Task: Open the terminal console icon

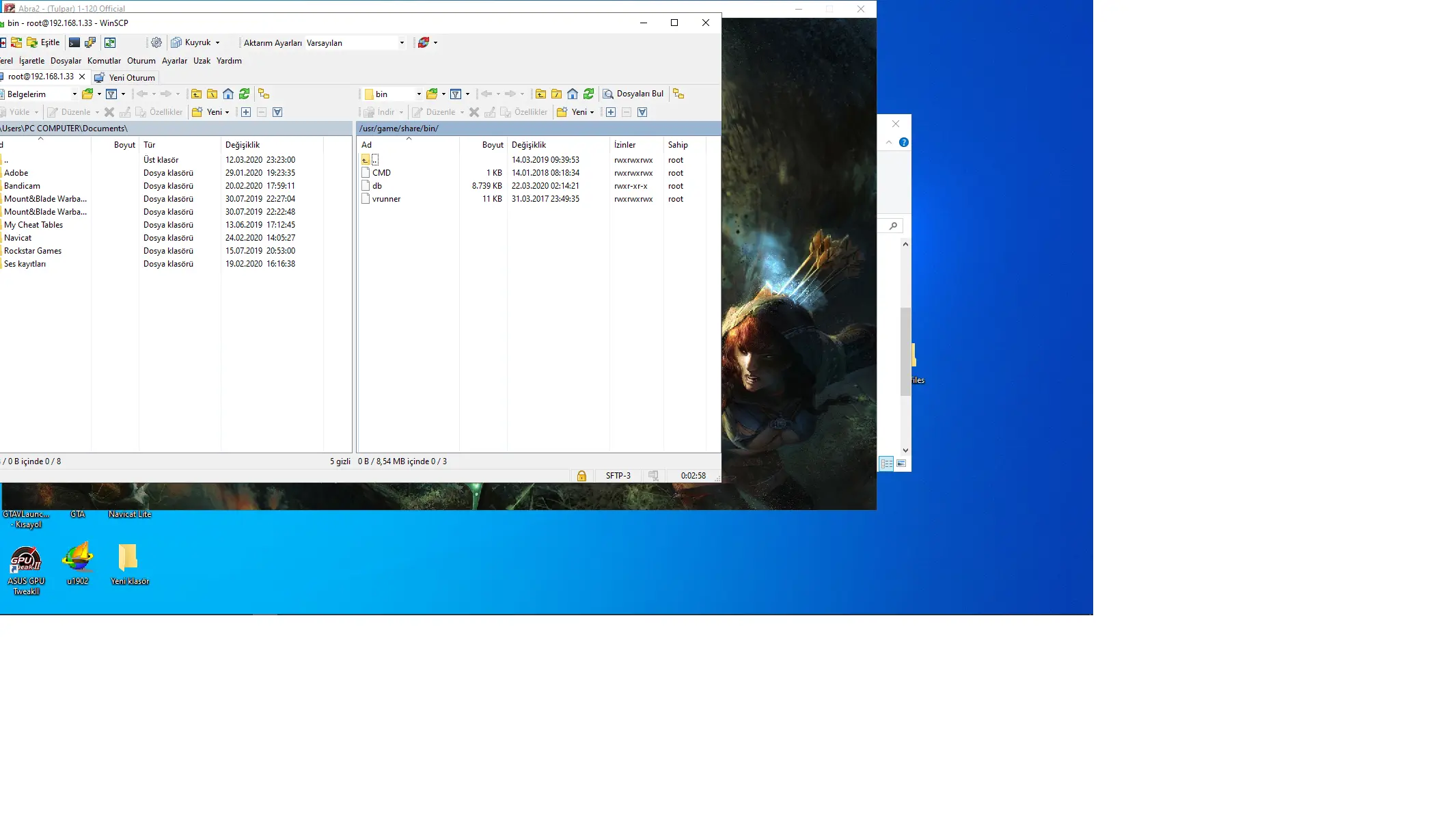Action: pos(74,42)
